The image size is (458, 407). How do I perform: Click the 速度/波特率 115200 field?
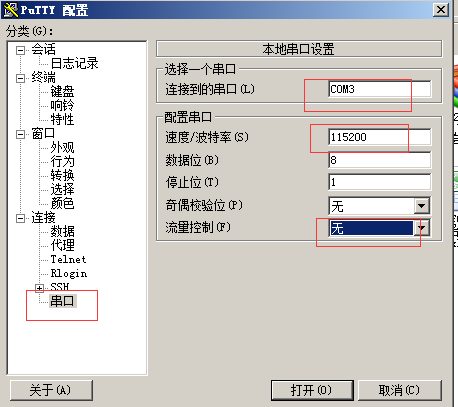tap(380, 137)
